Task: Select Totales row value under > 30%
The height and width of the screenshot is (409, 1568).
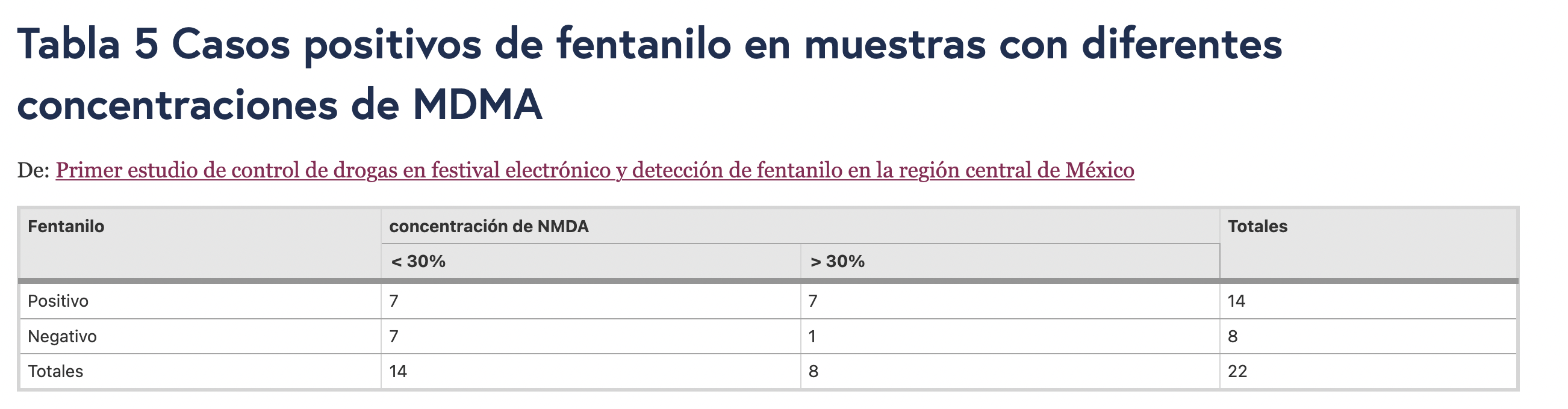Action: coord(814,371)
